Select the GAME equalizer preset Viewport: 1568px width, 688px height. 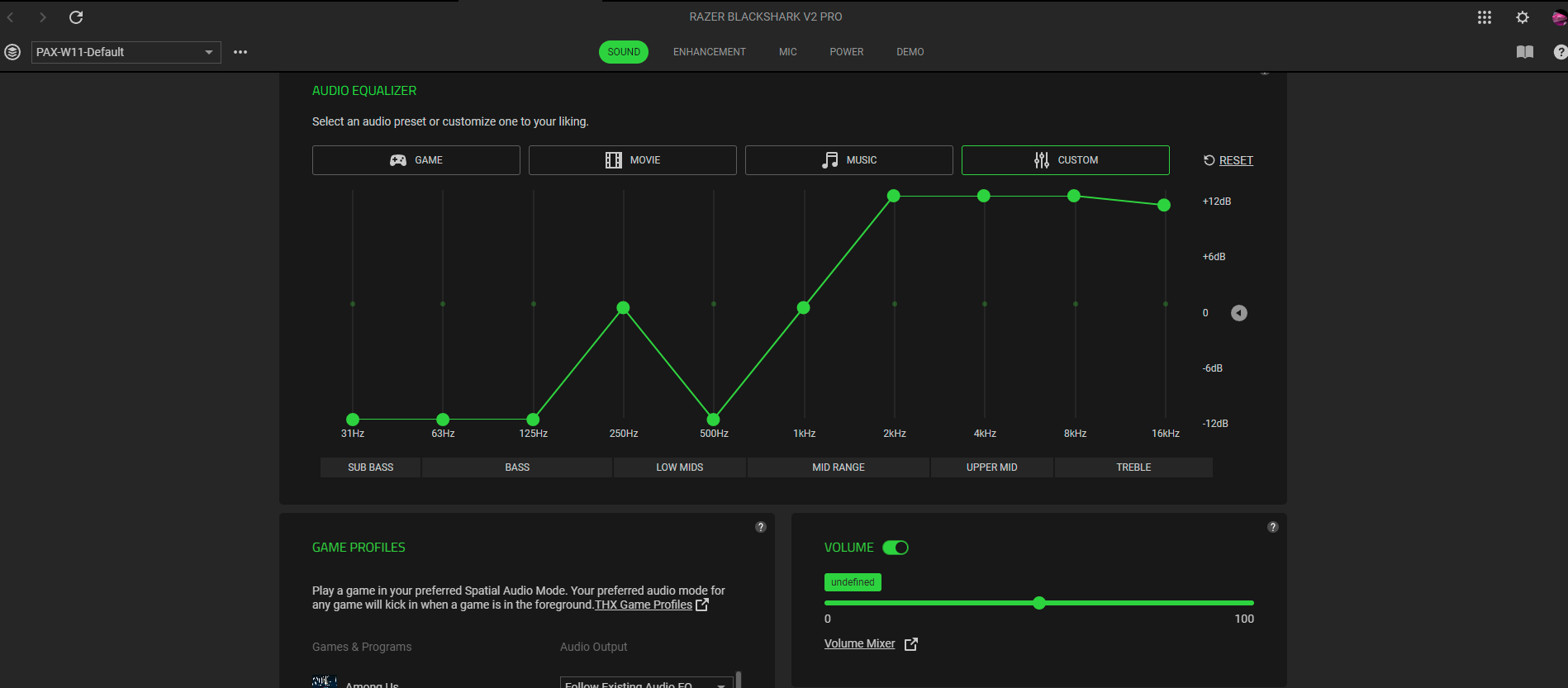click(x=416, y=160)
